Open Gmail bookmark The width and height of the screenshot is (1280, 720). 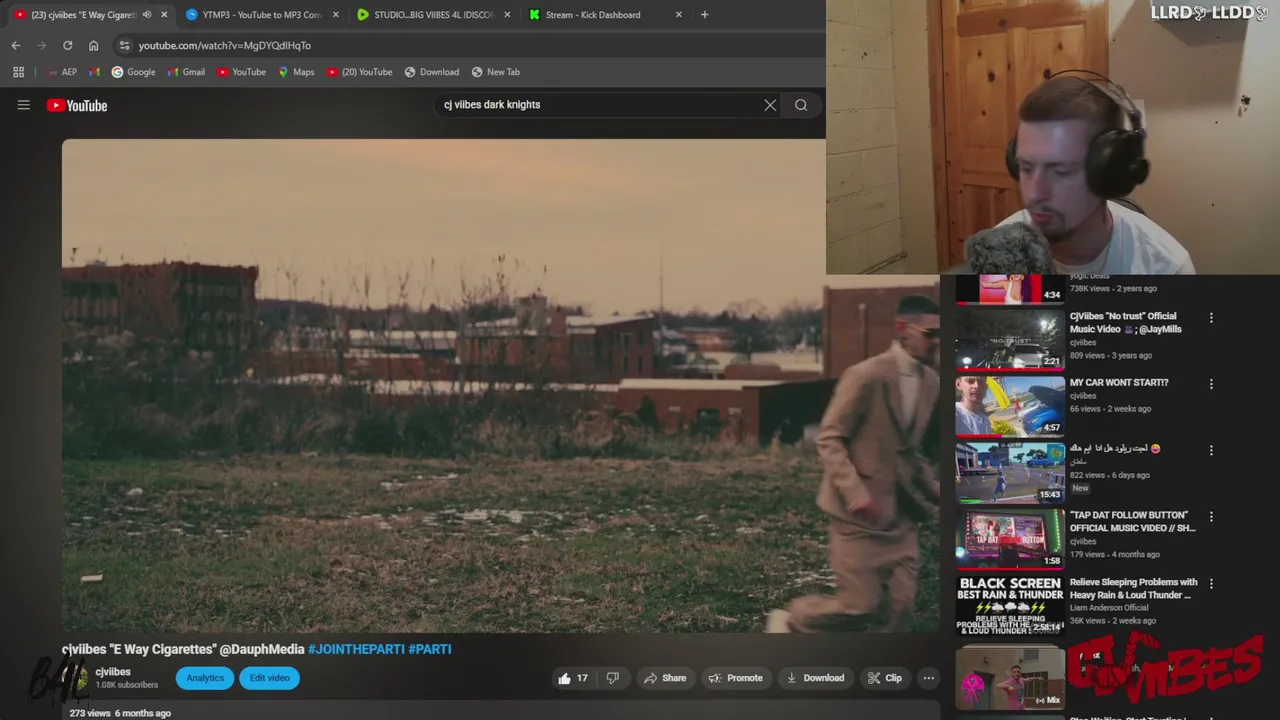[x=186, y=72]
